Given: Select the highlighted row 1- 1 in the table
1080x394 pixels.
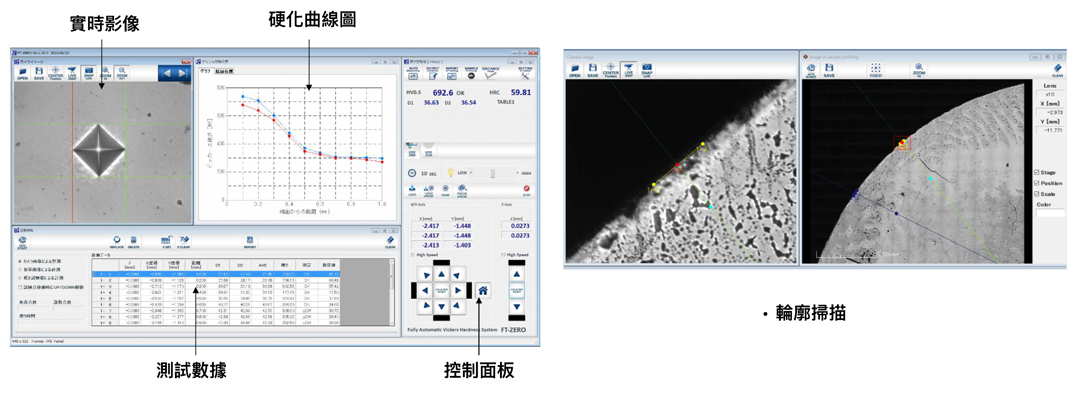Looking at the screenshot, I should pos(216,274).
